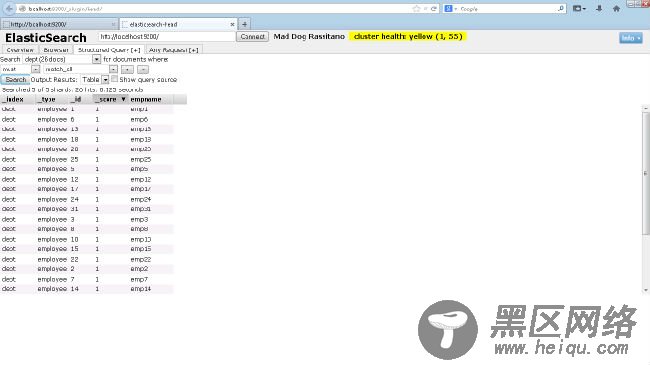The height and width of the screenshot is (365, 650).
Task: Click the id cell 18
Action: point(75,139)
